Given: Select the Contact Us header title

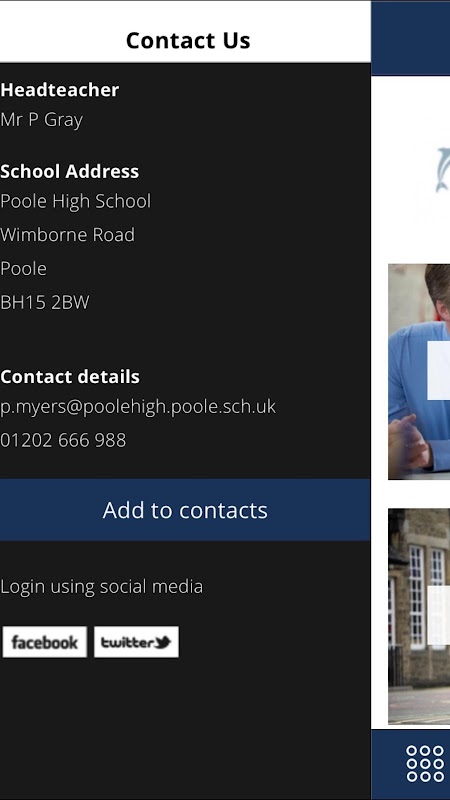Looking at the screenshot, I should pyautogui.click(x=188, y=40).
